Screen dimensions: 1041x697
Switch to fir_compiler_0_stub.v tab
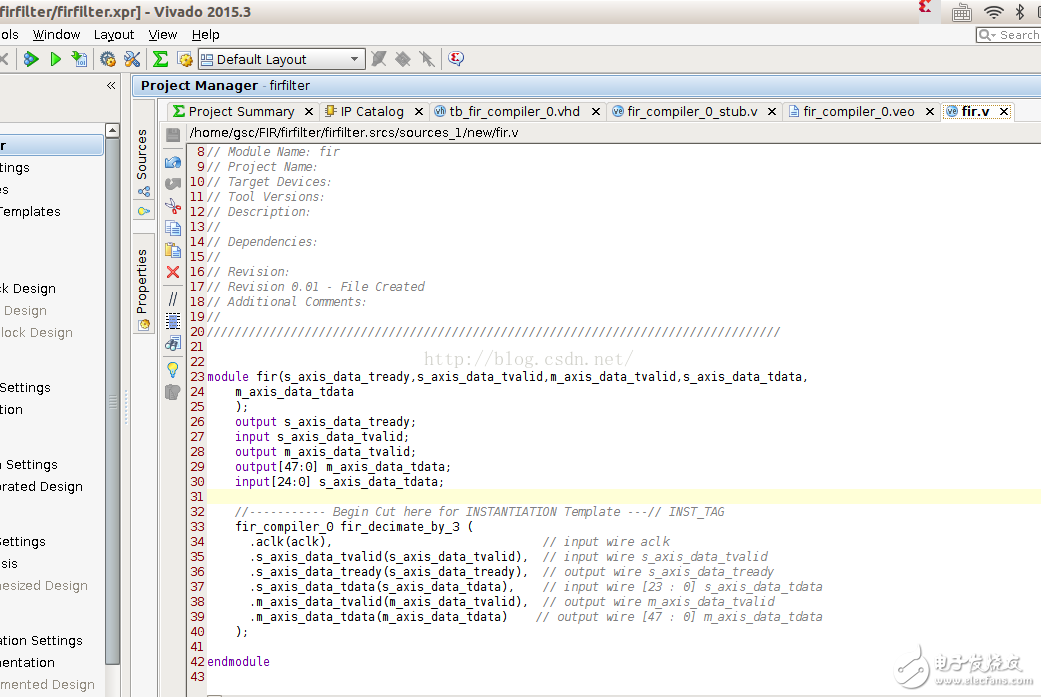pyautogui.click(x=691, y=111)
